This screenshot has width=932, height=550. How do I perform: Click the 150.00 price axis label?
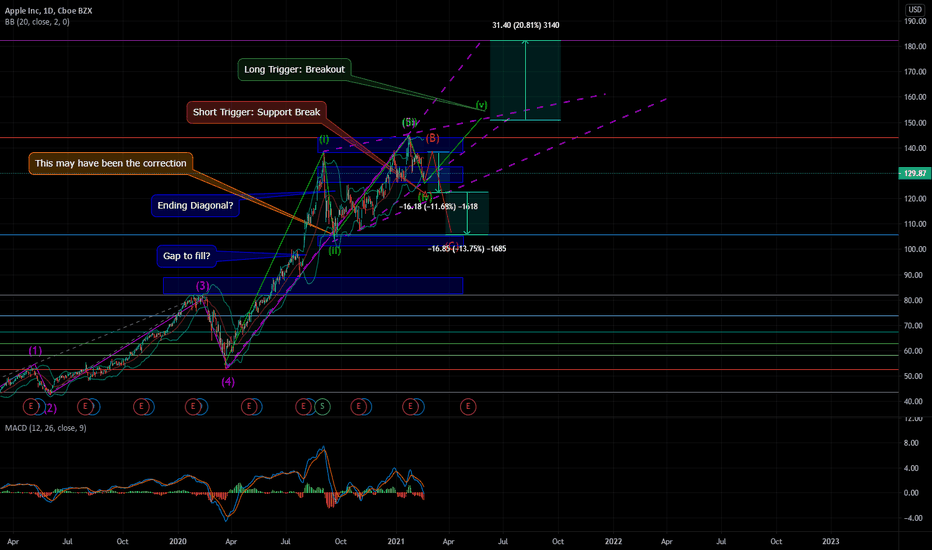(915, 123)
